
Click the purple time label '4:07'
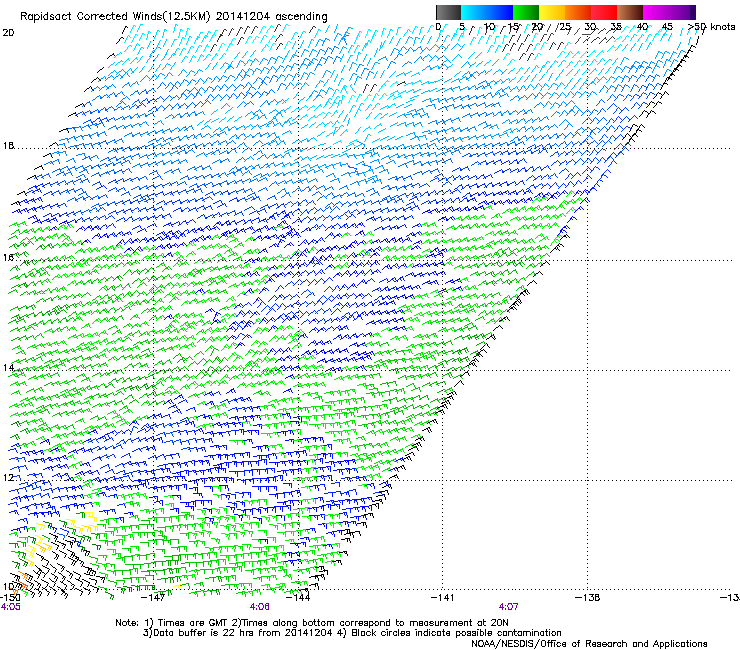tap(508, 607)
